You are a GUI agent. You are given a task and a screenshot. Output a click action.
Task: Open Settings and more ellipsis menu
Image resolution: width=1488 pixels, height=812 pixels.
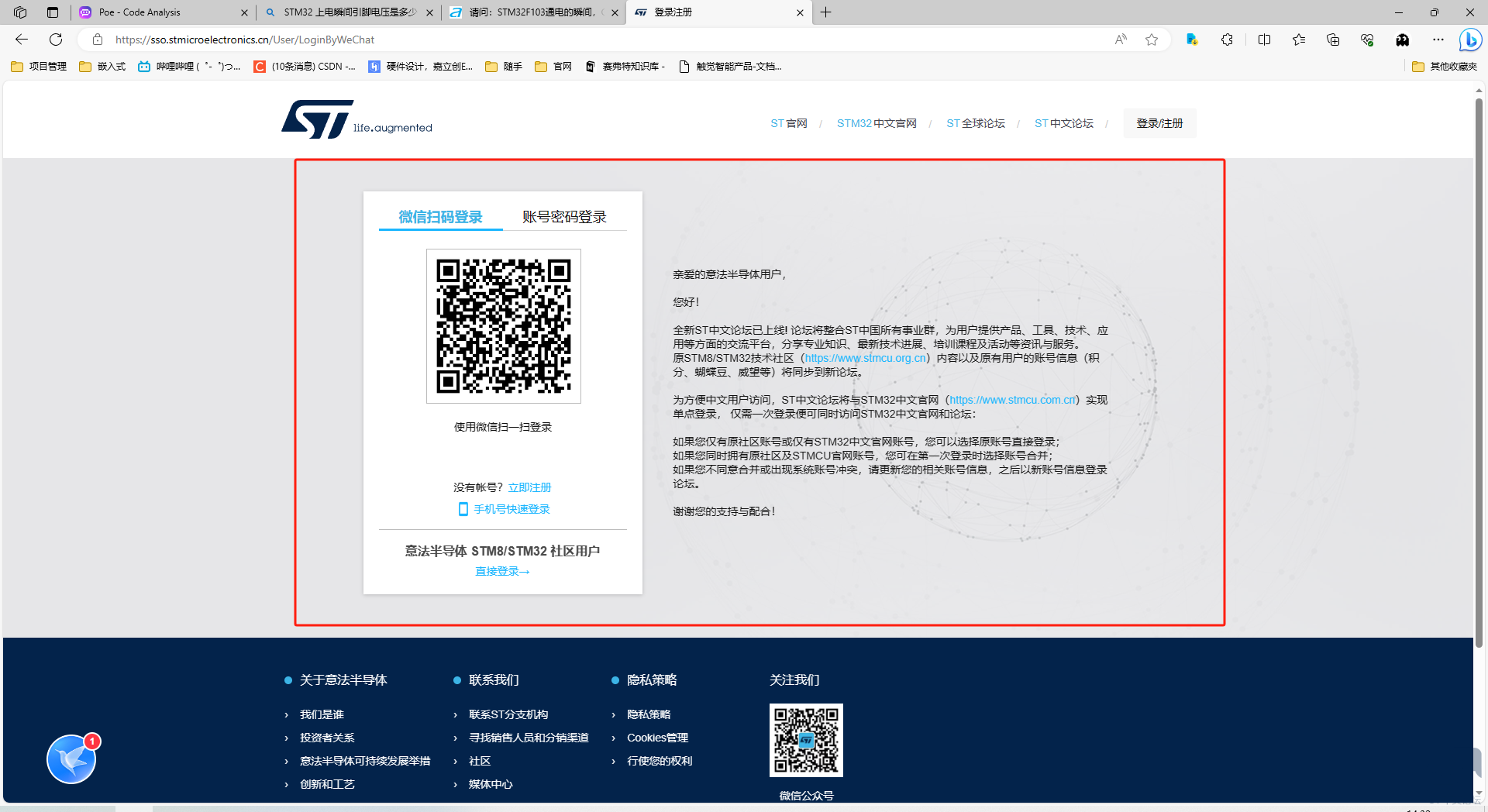click(x=1438, y=40)
